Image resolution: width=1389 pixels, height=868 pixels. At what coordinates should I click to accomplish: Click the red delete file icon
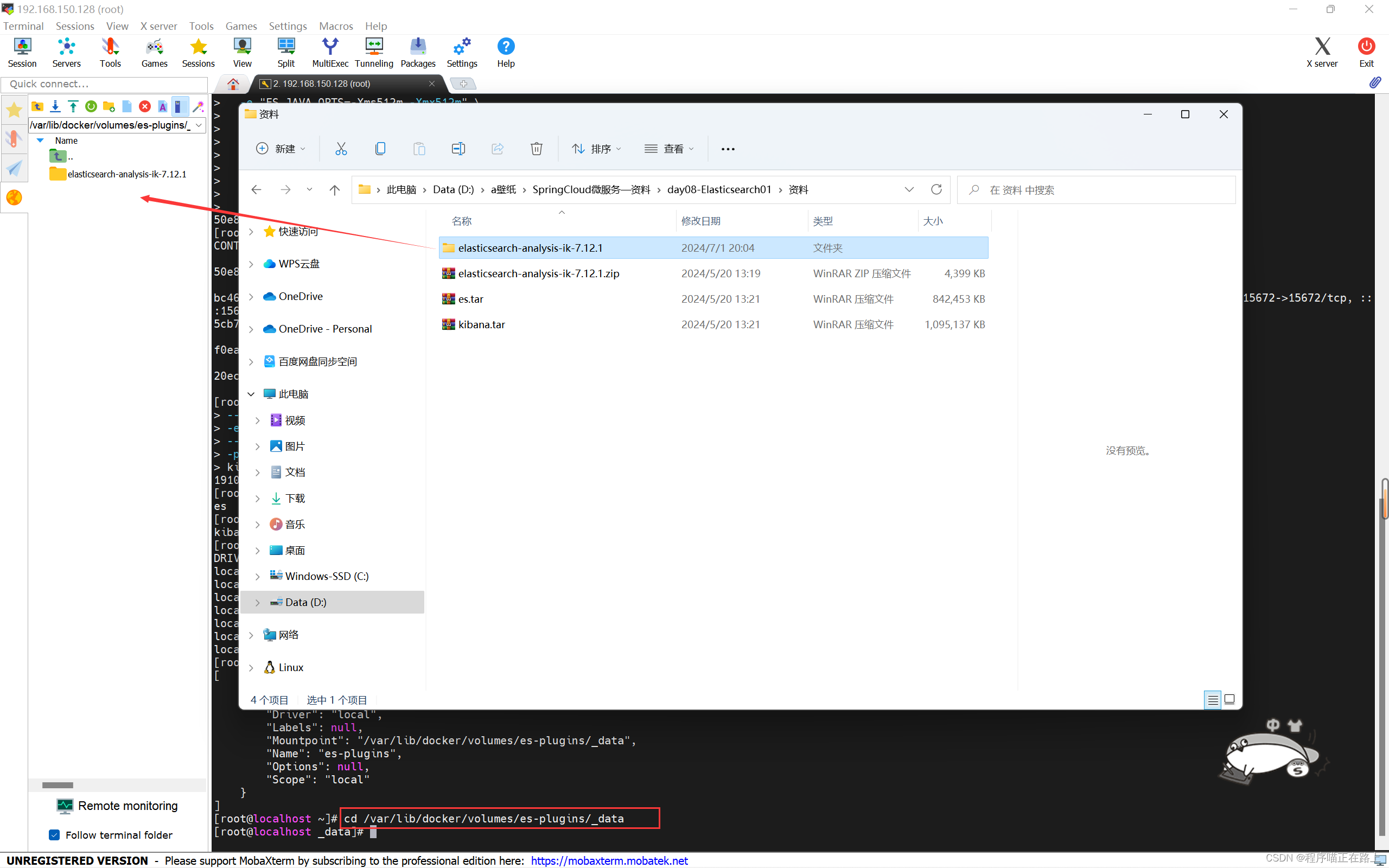[145, 106]
